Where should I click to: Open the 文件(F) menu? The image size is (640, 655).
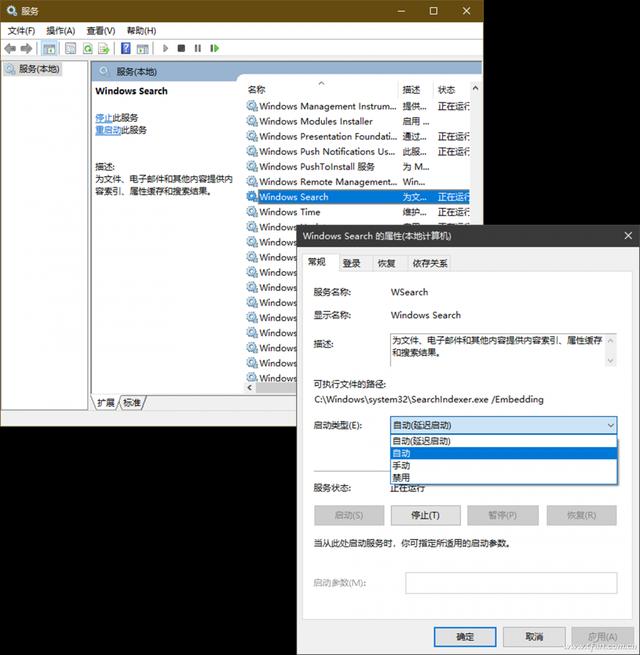(21, 30)
